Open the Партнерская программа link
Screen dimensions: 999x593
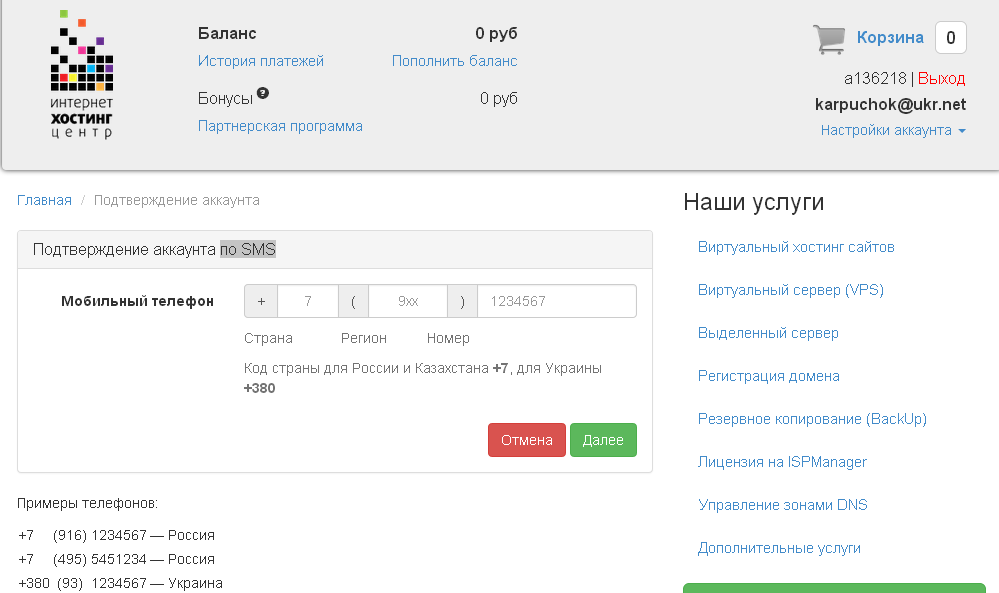pos(280,126)
